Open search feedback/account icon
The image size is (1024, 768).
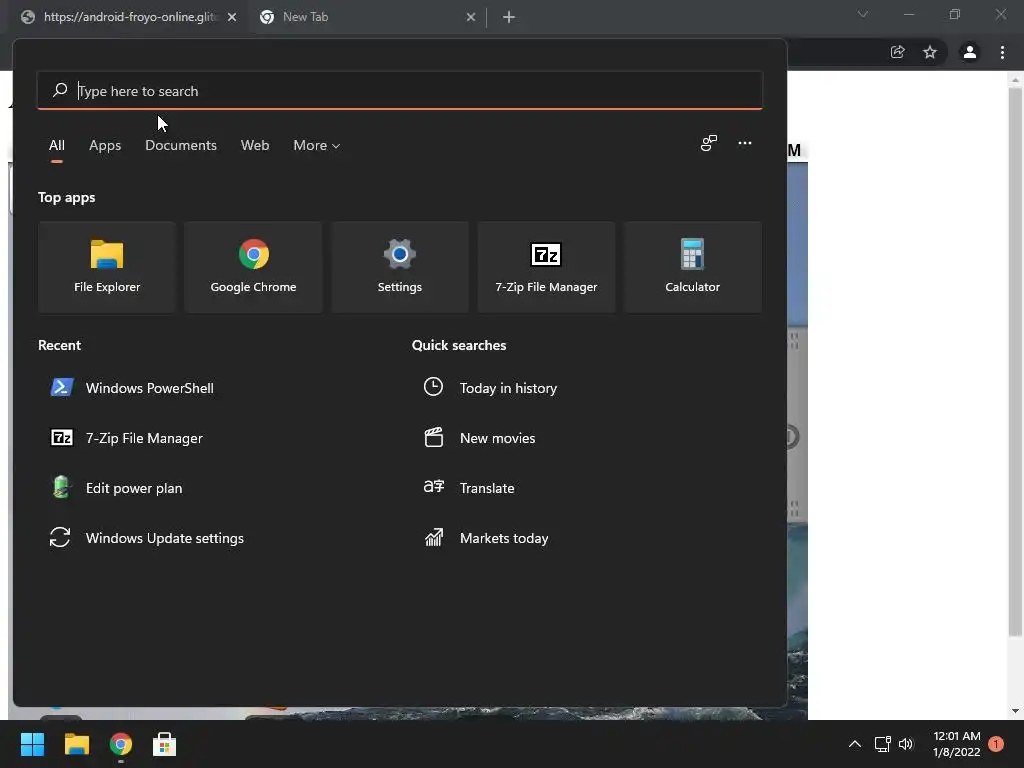pos(709,143)
